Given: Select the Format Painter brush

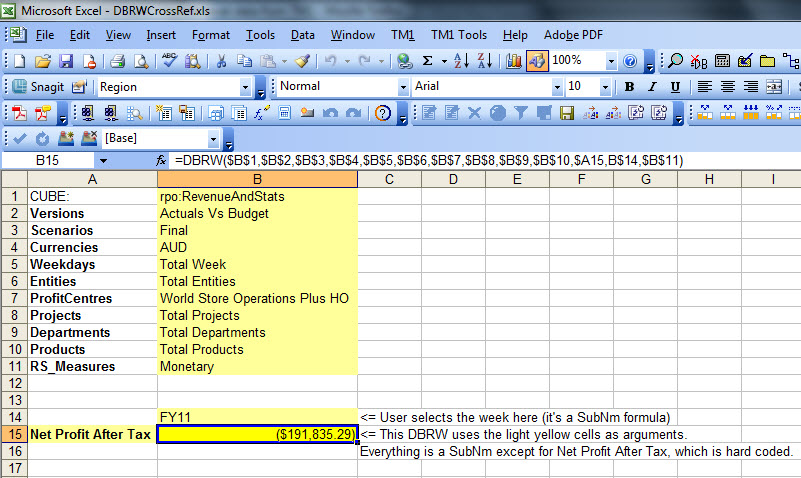Looking at the screenshot, I should (x=302, y=61).
